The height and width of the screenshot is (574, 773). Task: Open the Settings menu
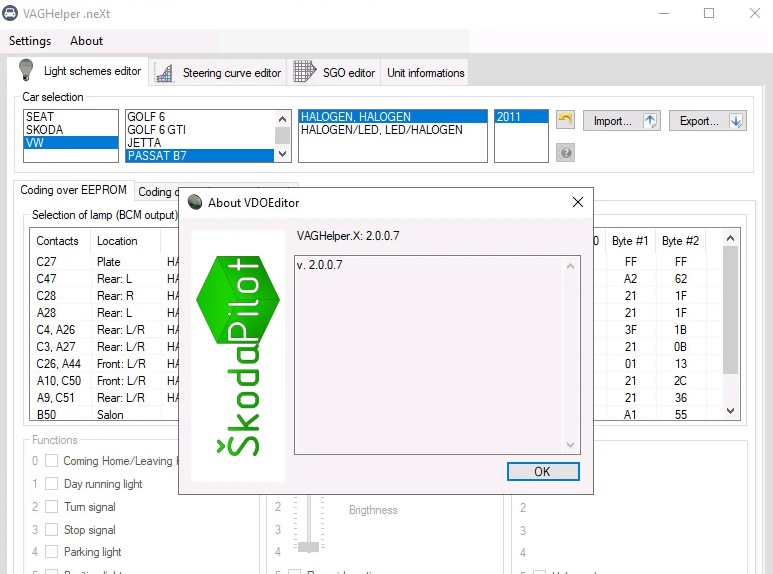(30, 41)
